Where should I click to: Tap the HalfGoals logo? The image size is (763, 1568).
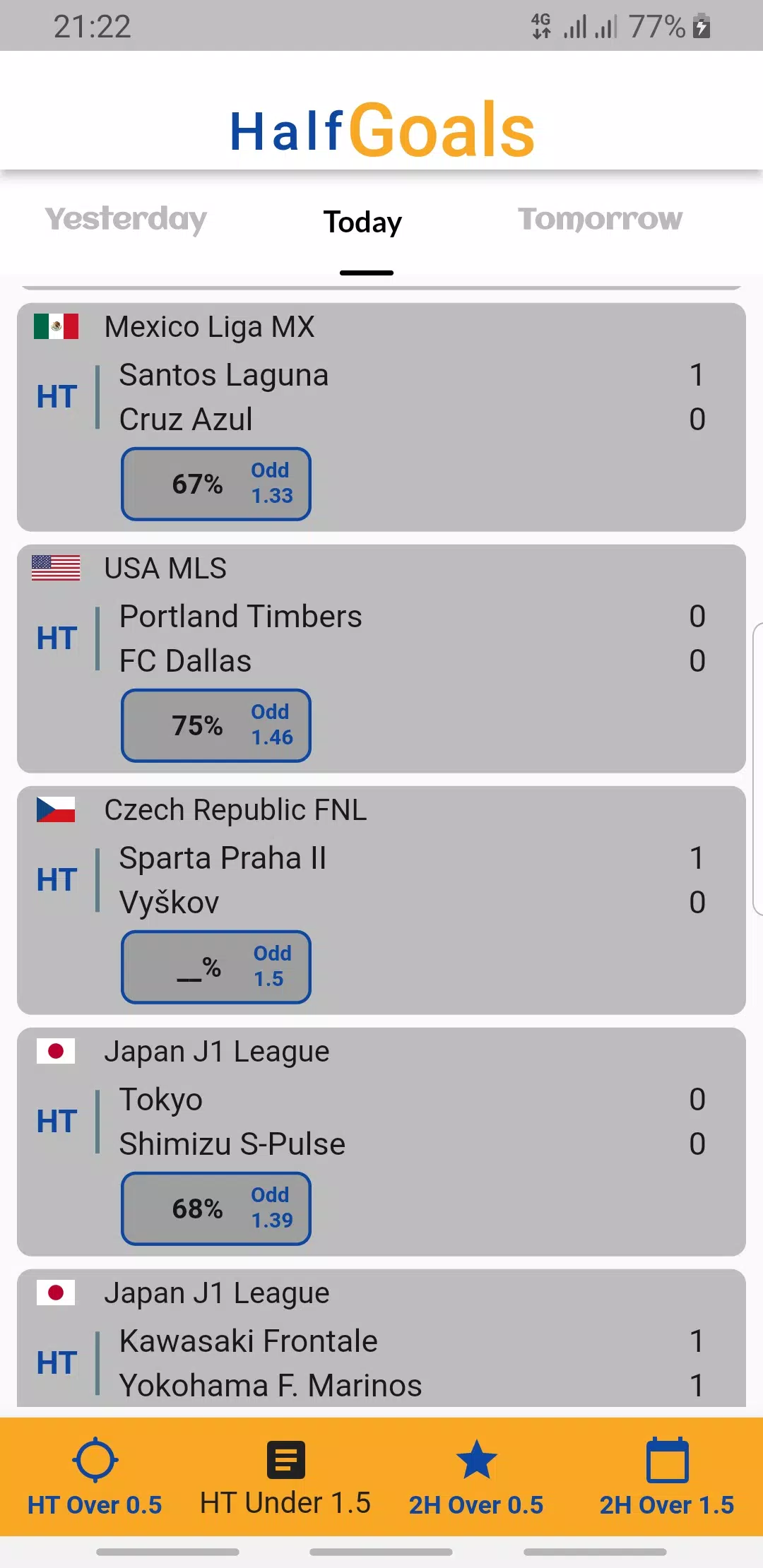click(381, 129)
